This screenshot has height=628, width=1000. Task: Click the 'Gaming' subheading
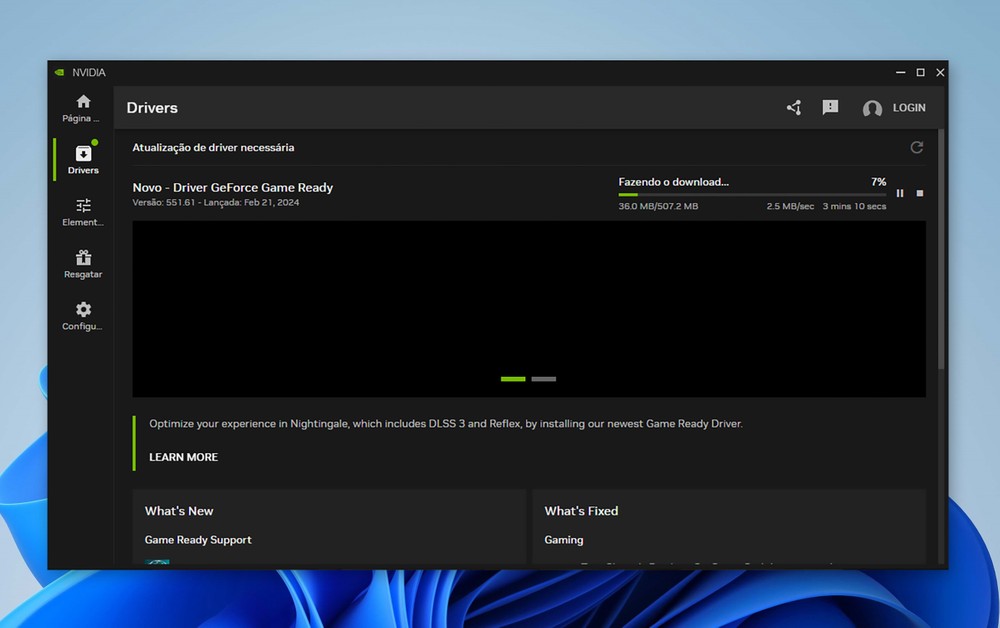point(564,540)
